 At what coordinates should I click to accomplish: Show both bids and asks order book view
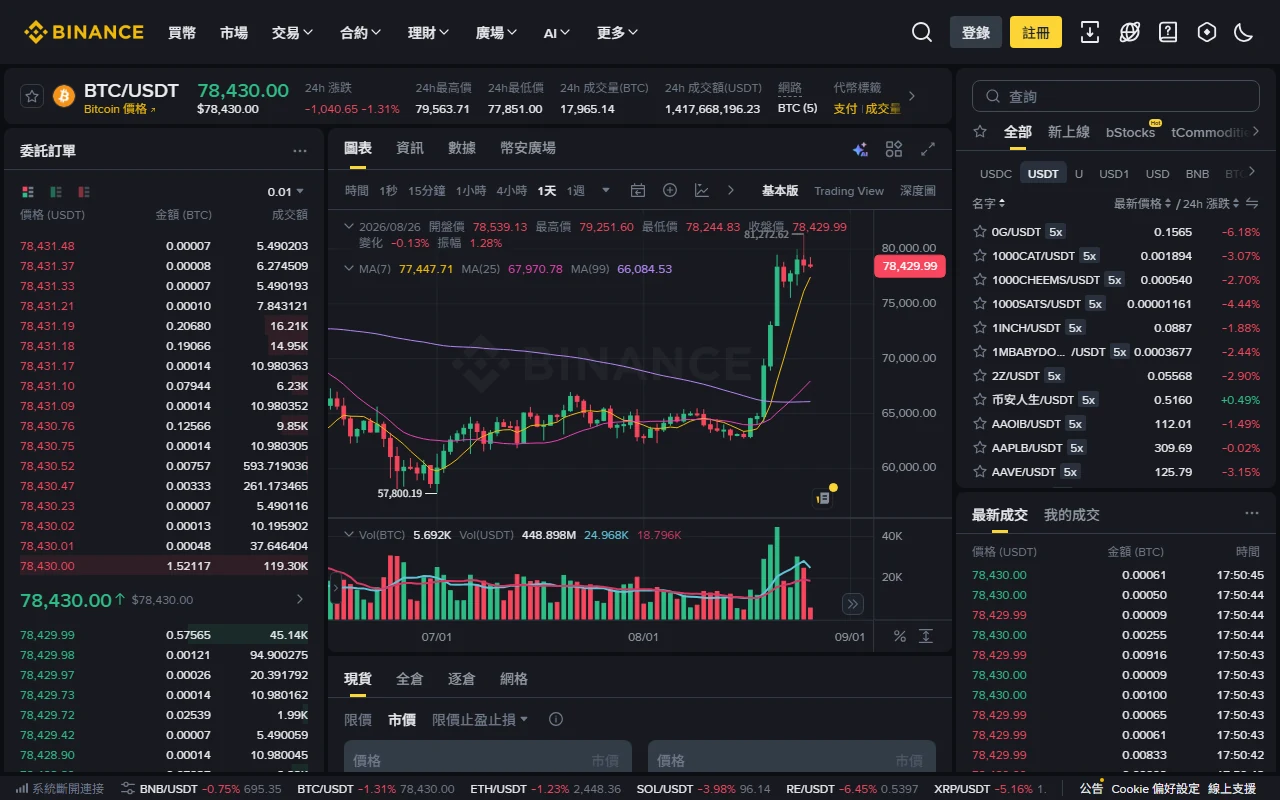tap(27, 191)
